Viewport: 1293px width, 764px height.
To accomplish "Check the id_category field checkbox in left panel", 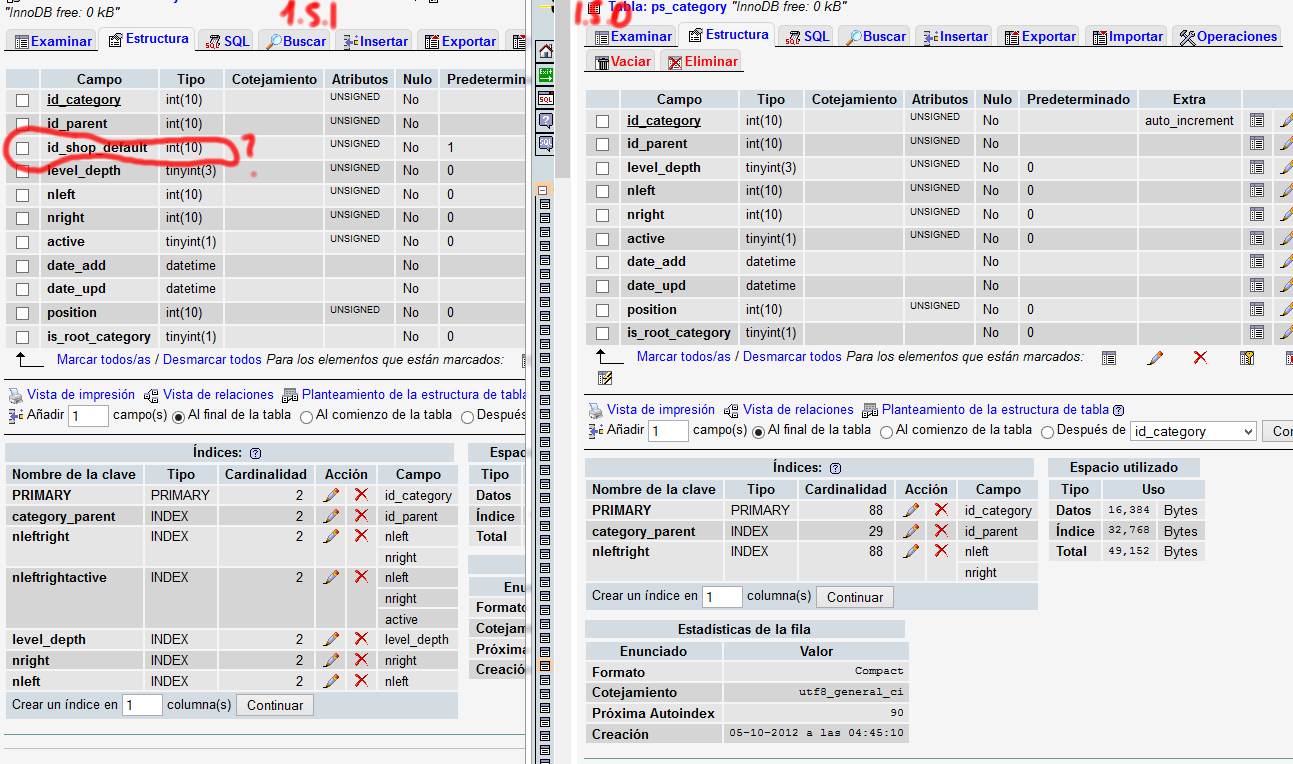I will pos(23,100).
